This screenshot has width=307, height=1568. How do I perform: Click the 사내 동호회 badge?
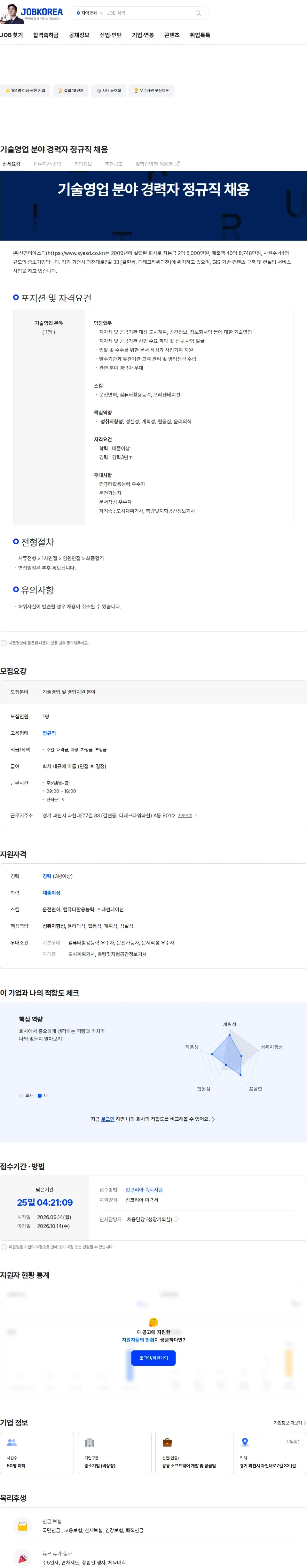tap(108, 91)
